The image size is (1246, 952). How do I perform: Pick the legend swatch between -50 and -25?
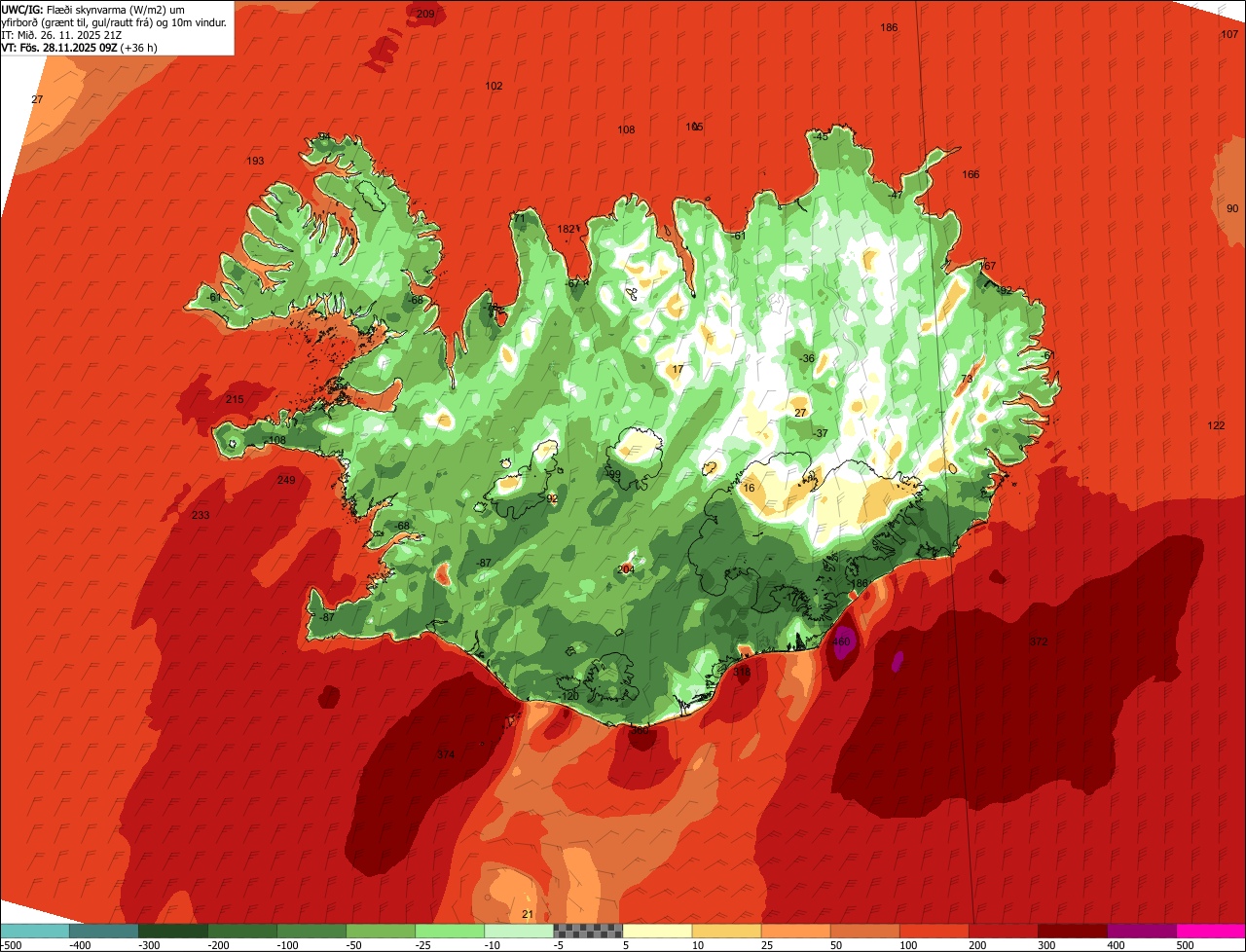point(381,930)
